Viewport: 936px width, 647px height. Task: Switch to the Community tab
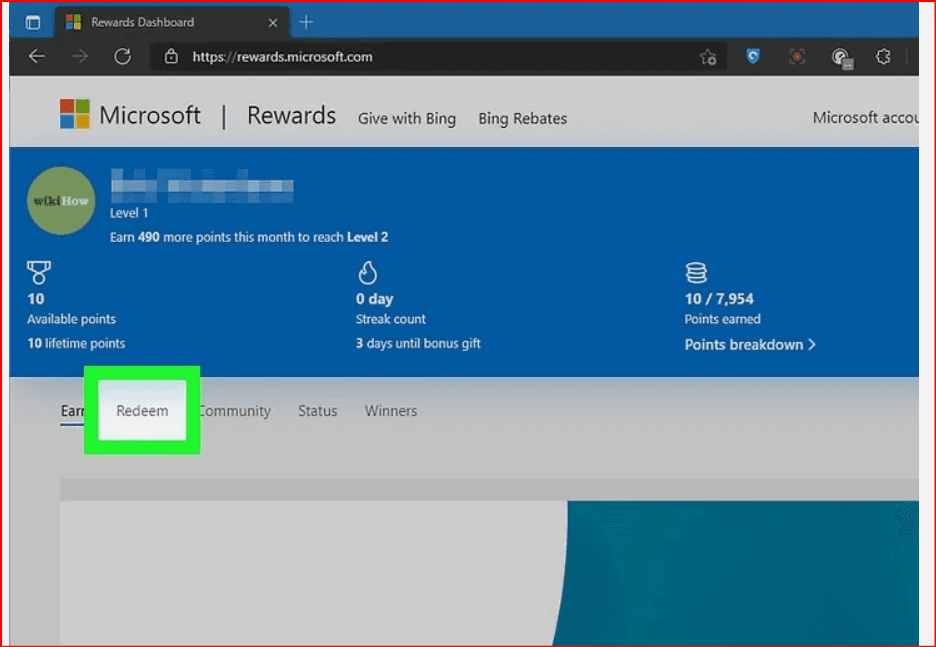234,411
